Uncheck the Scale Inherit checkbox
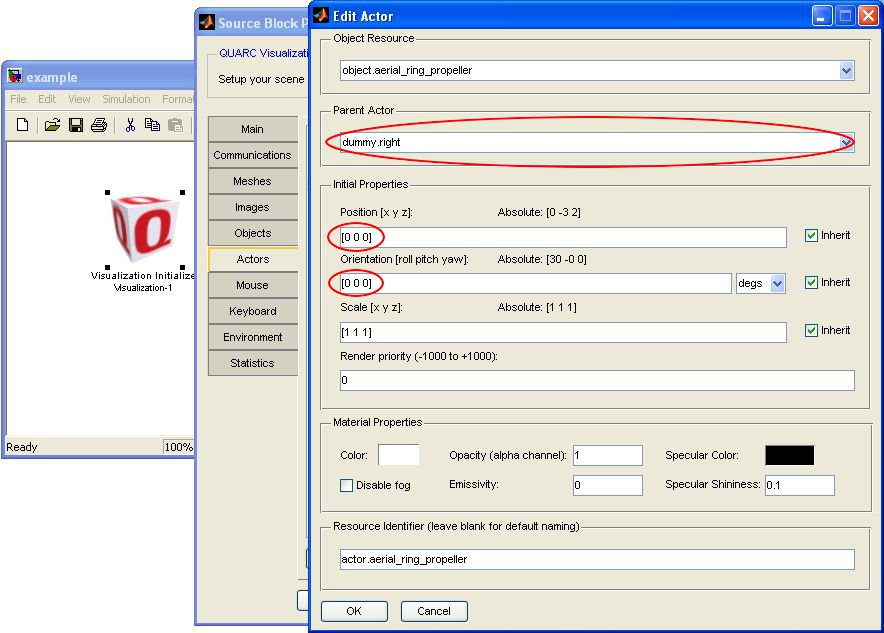Screen dimensions: 884x633 811,331
